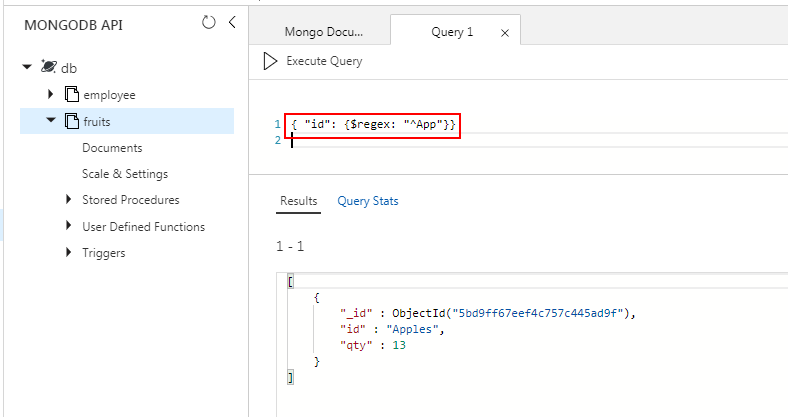The width and height of the screenshot is (788, 417).
Task: Open Scale & Settings for fruits
Action: pos(124,174)
